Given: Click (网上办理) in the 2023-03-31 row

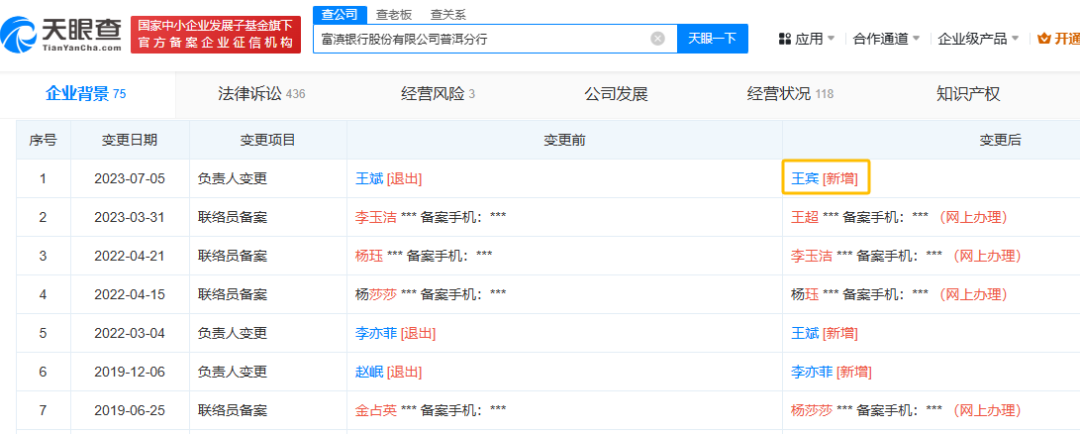Looking at the screenshot, I should (973, 217).
